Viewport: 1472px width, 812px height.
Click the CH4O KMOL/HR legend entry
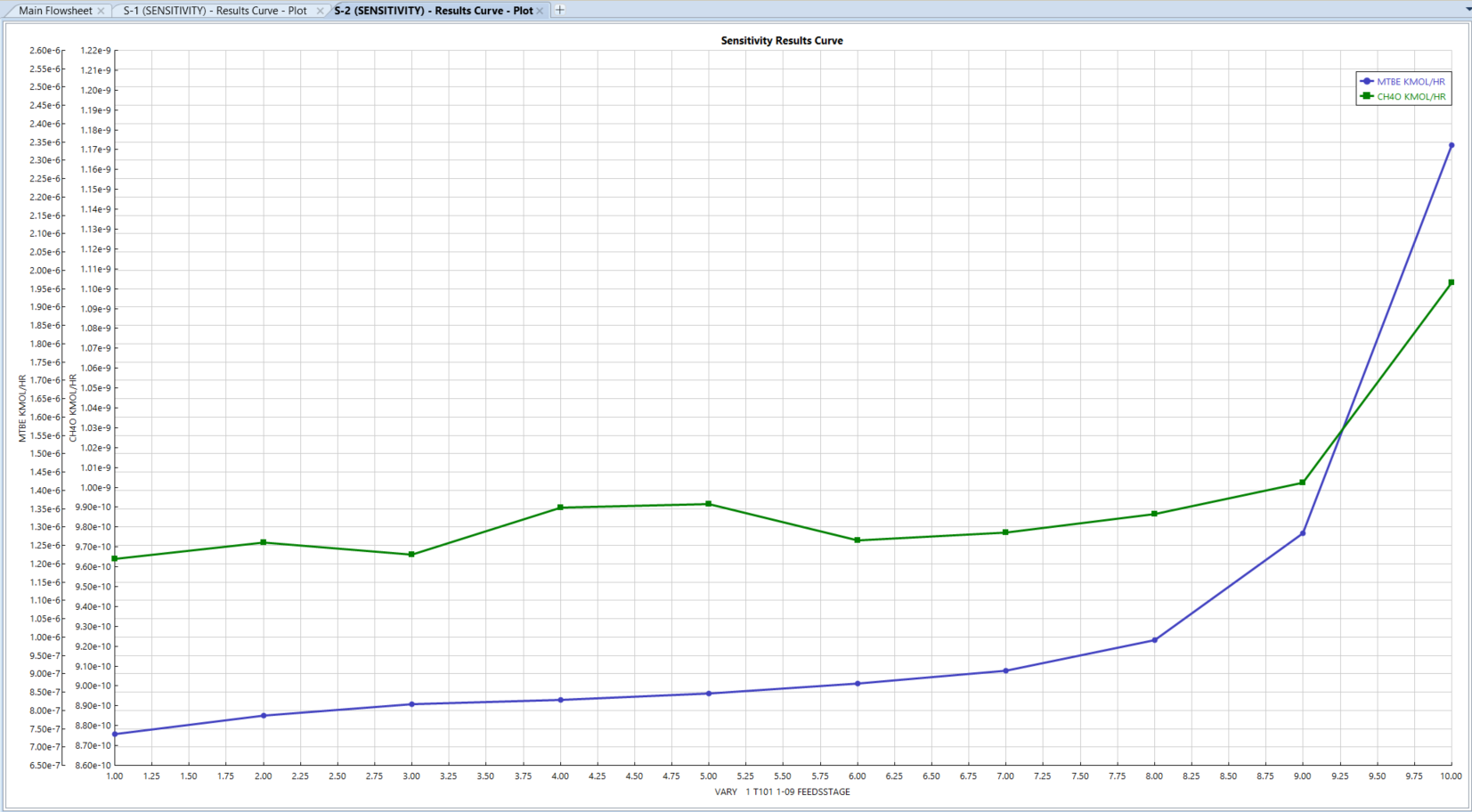pyautogui.click(x=1411, y=96)
